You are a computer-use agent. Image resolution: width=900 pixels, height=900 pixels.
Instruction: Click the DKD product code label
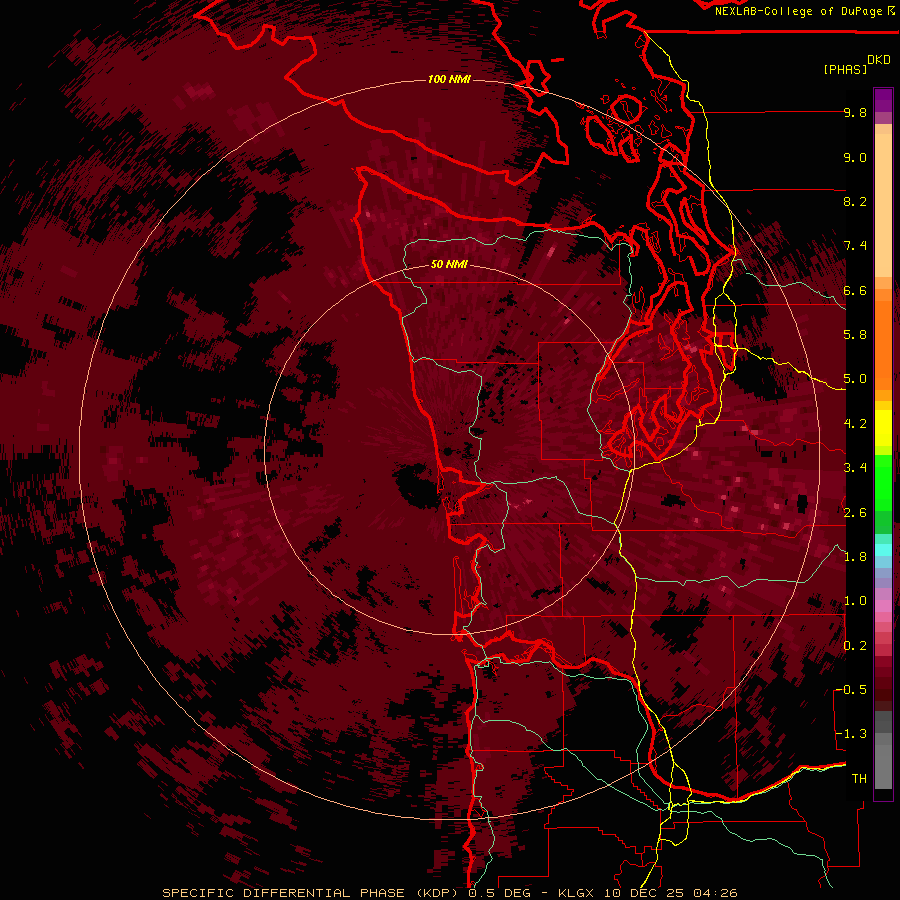pos(879,60)
